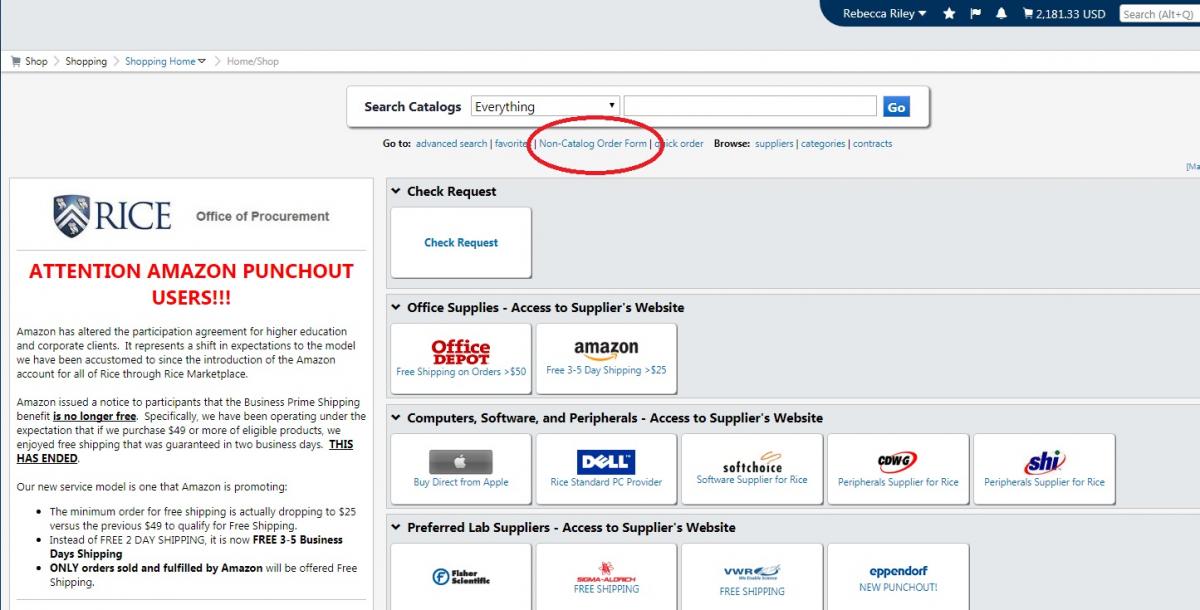
Task: Open Rebecca Riley user menu
Action: 884,14
